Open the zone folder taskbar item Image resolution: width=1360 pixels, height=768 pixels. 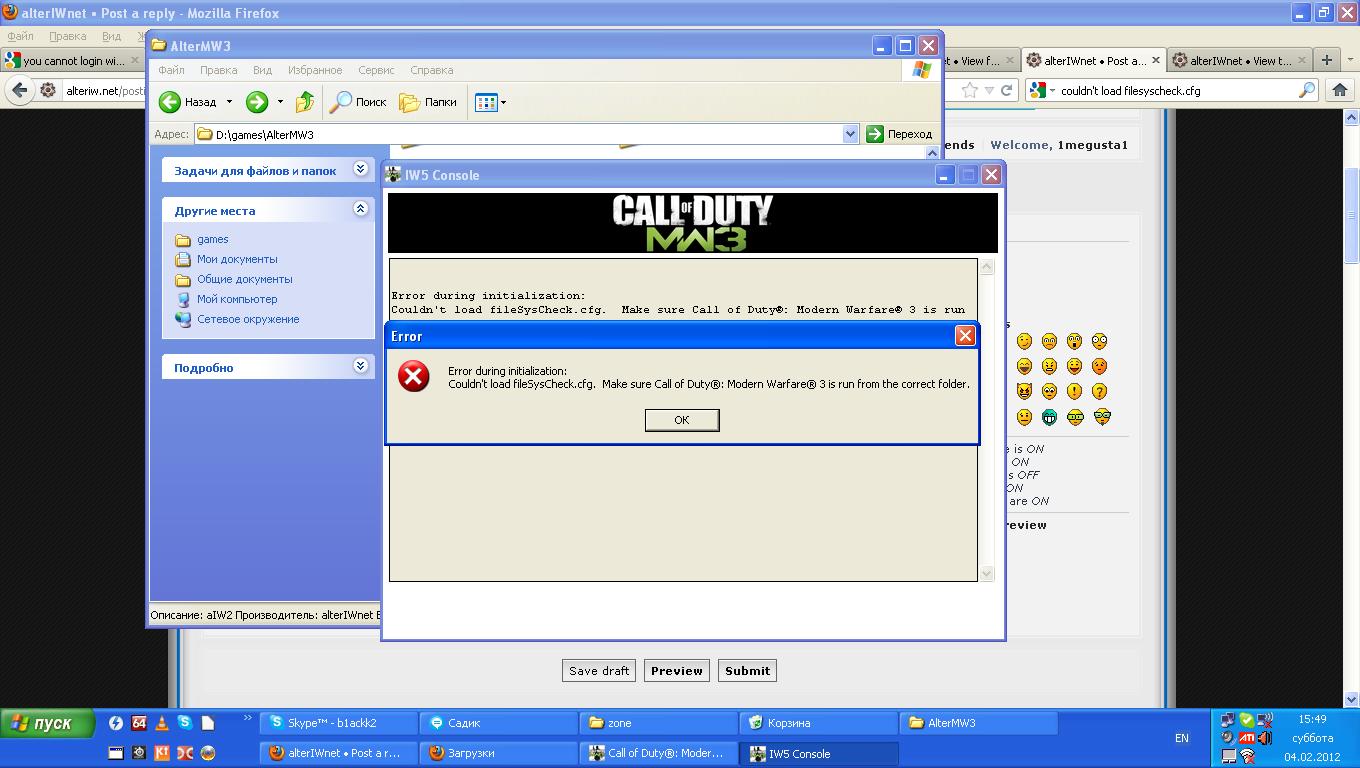658,723
